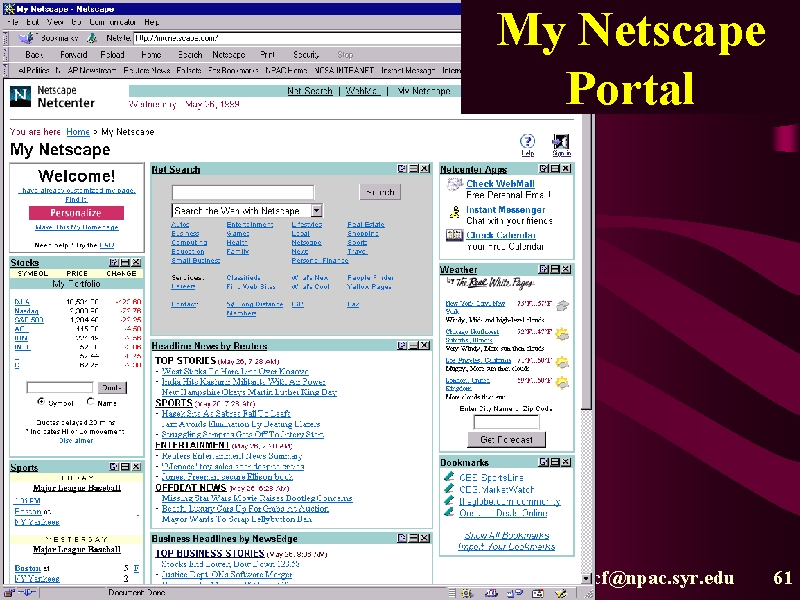Open the Net Search link in top bar
Viewport: 800px width, 600px height.
pyautogui.click(x=310, y=91)
